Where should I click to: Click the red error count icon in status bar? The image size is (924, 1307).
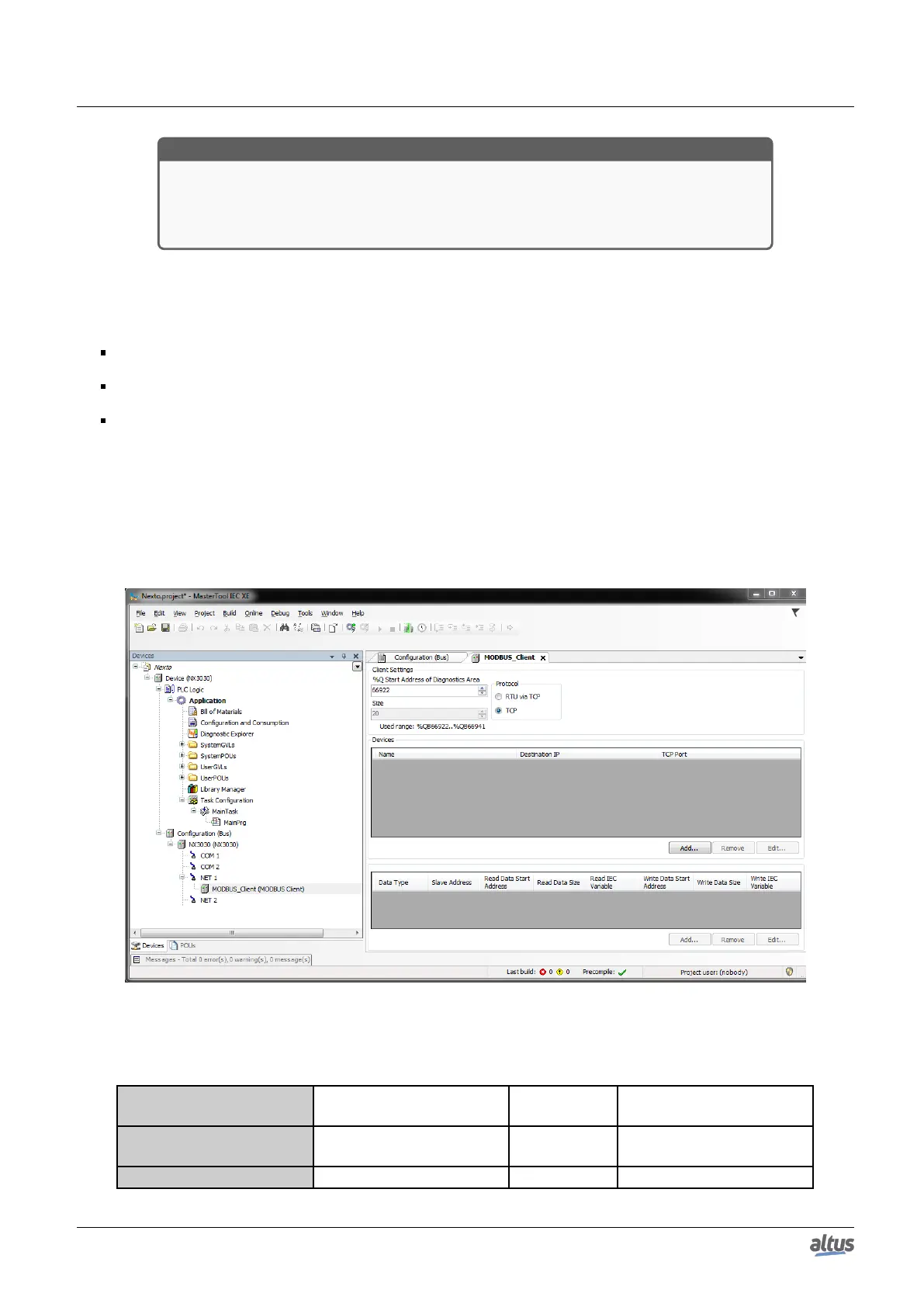(x=542, y=972)
